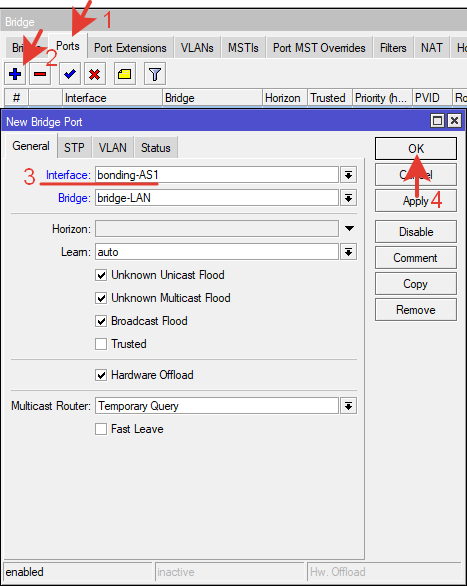The height and width of the screenshot is (586, 467).
Task: Click the blue checkmark enable icon
Action: click(x=70, y=74)
